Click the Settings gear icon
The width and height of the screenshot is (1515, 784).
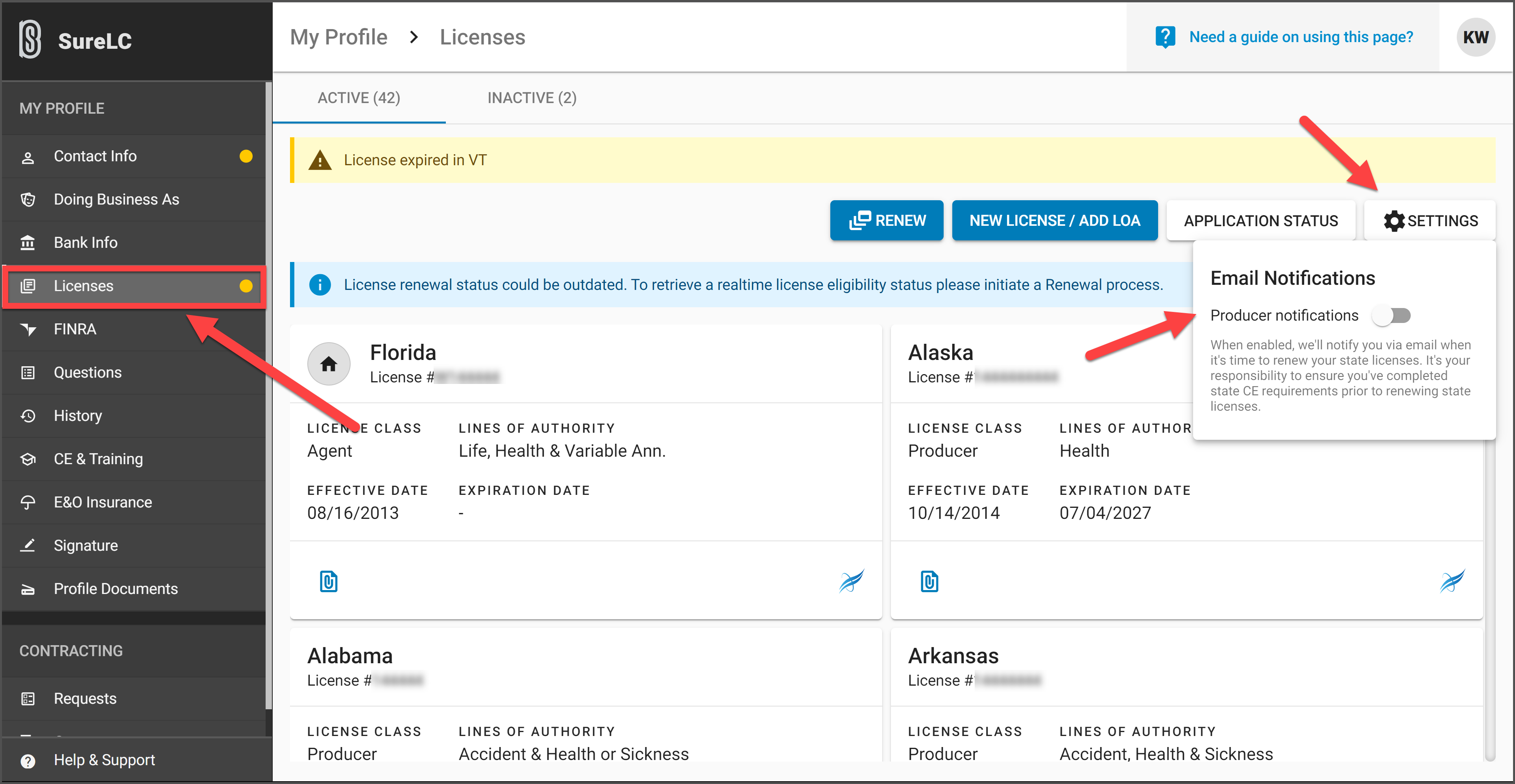pyautogui.click(x=1393, y=221)
